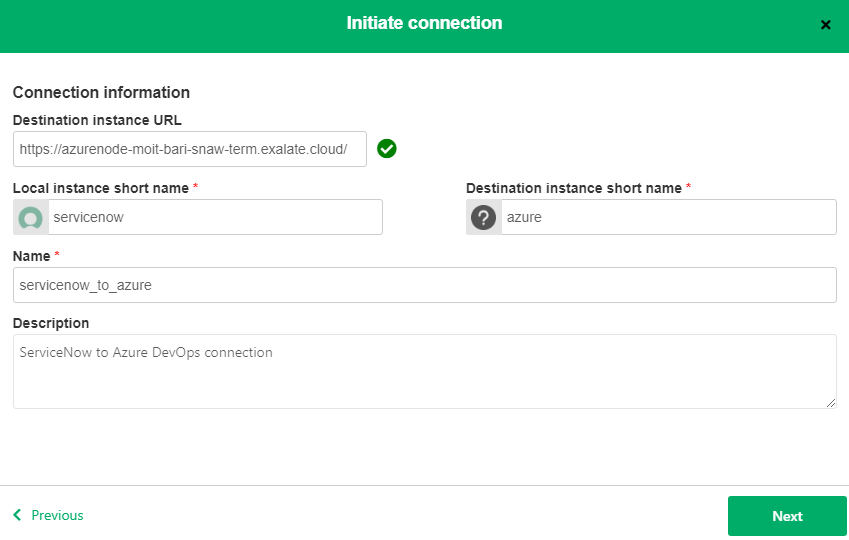The image size is (849, 540).
Task: Select the 'servicenow_to_azure' Name field
Action: (x=424, y=285)
